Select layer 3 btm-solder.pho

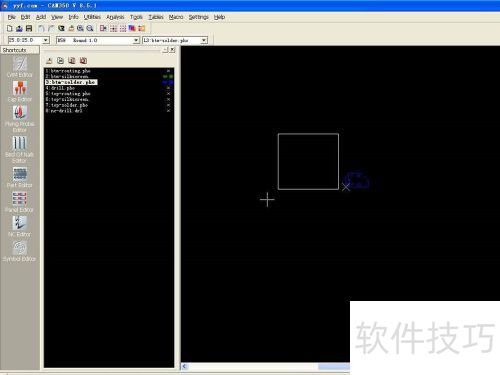tap(71, 82)
